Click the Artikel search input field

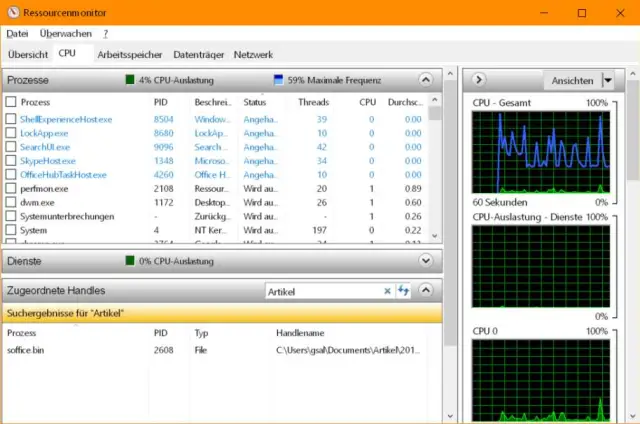pyautogui.click(x=324, y=291)
